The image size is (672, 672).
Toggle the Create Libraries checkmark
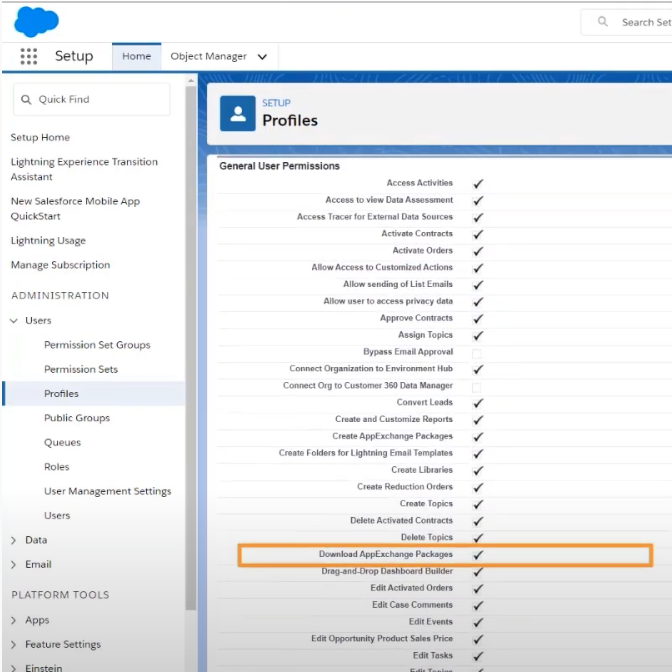477,471
